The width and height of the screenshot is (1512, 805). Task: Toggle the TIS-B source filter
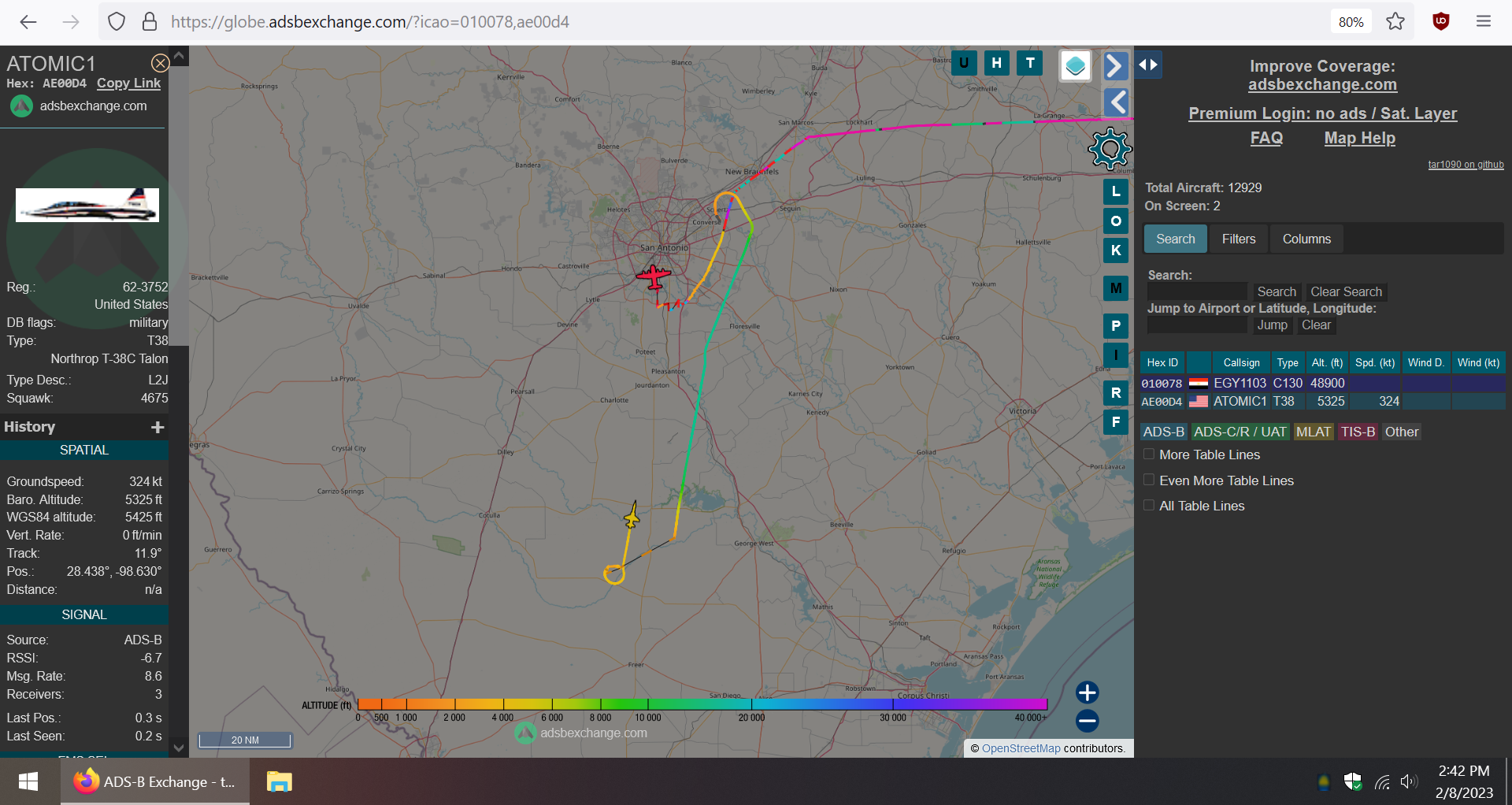pos(1358,432)
